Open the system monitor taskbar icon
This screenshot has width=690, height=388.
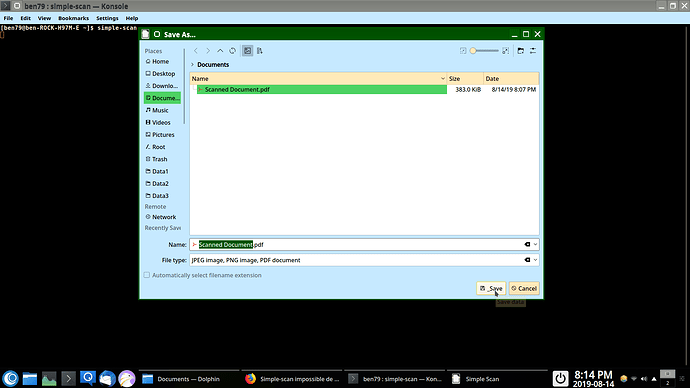[x=49, y=378]
